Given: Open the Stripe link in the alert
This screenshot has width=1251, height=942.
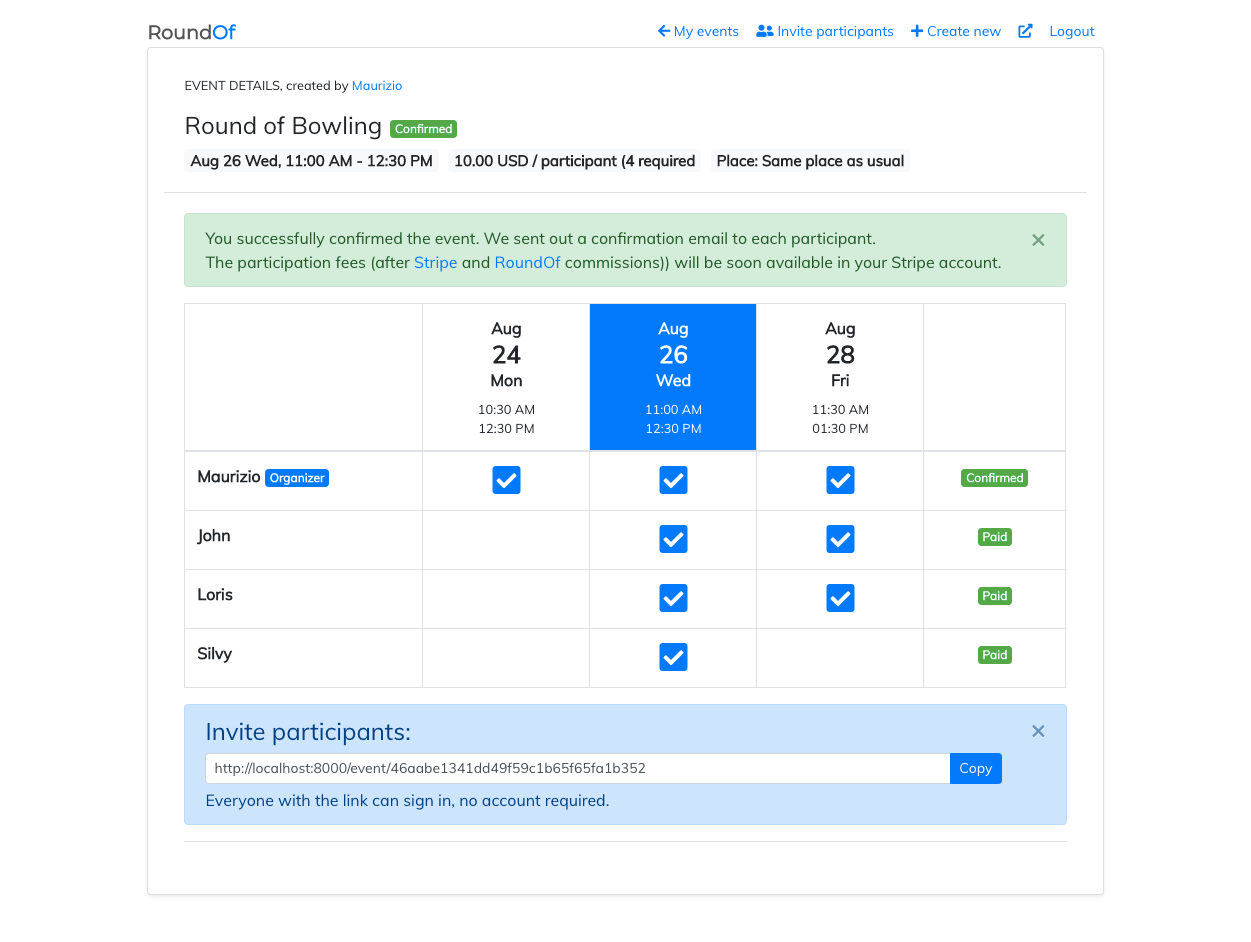Looking at the screenshot, I should pos(435,263).
